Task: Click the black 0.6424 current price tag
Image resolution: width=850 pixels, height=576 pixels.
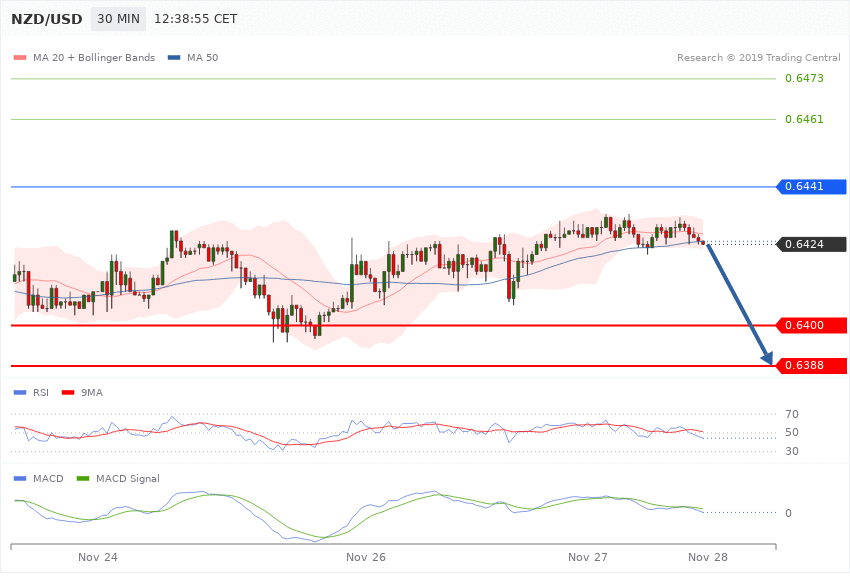Action: [812, 244]
